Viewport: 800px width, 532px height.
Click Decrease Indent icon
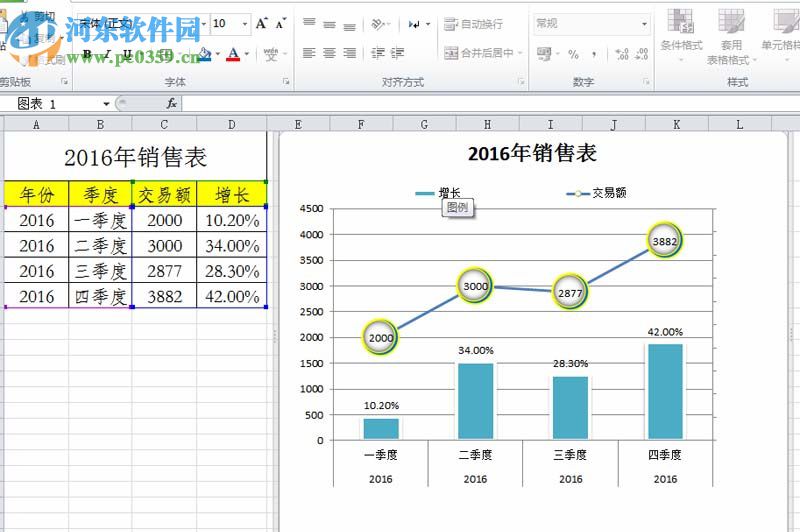pyautogui.click(x=378, y=53)
